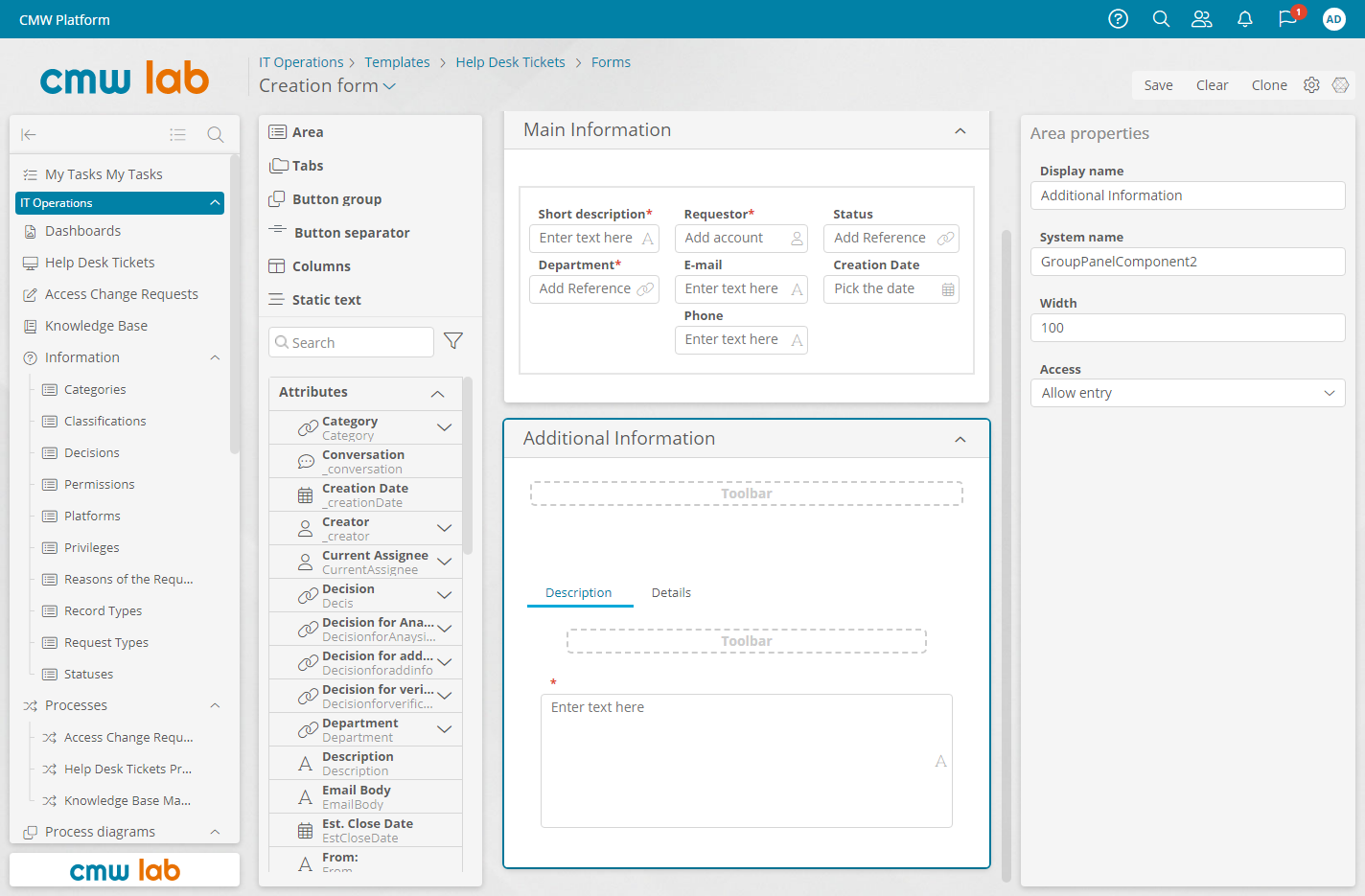Image resolution: width=1365 pixels, height=896 pixels.
Task: Click the System name input field
Action: pyautogui.click(x=1188, y=262)
